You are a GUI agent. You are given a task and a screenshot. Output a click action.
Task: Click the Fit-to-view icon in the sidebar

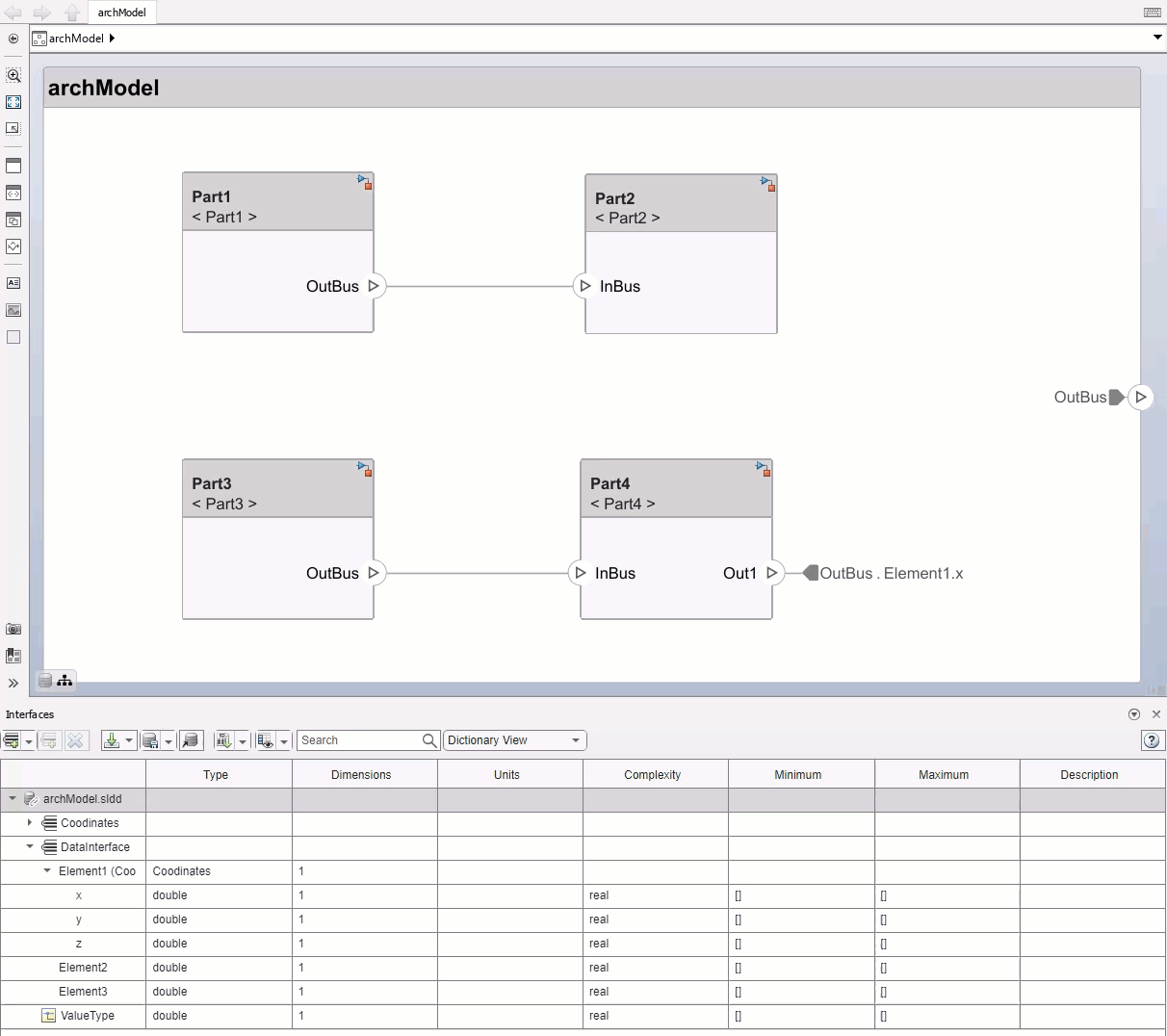tap(13, 101)
